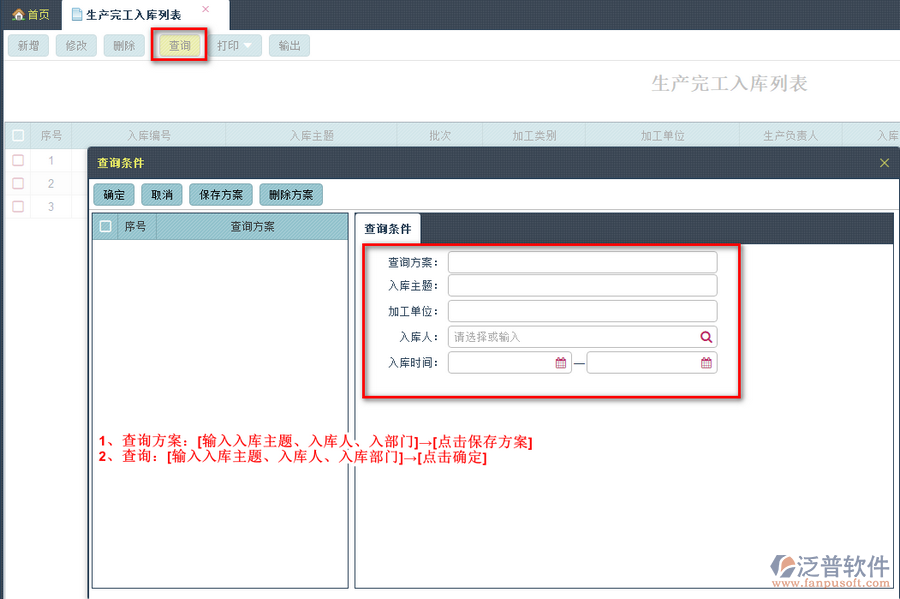This screenshot has height=599, width=900.
Task: Click the 加工单位 column header
Action: tap(662, 135)
